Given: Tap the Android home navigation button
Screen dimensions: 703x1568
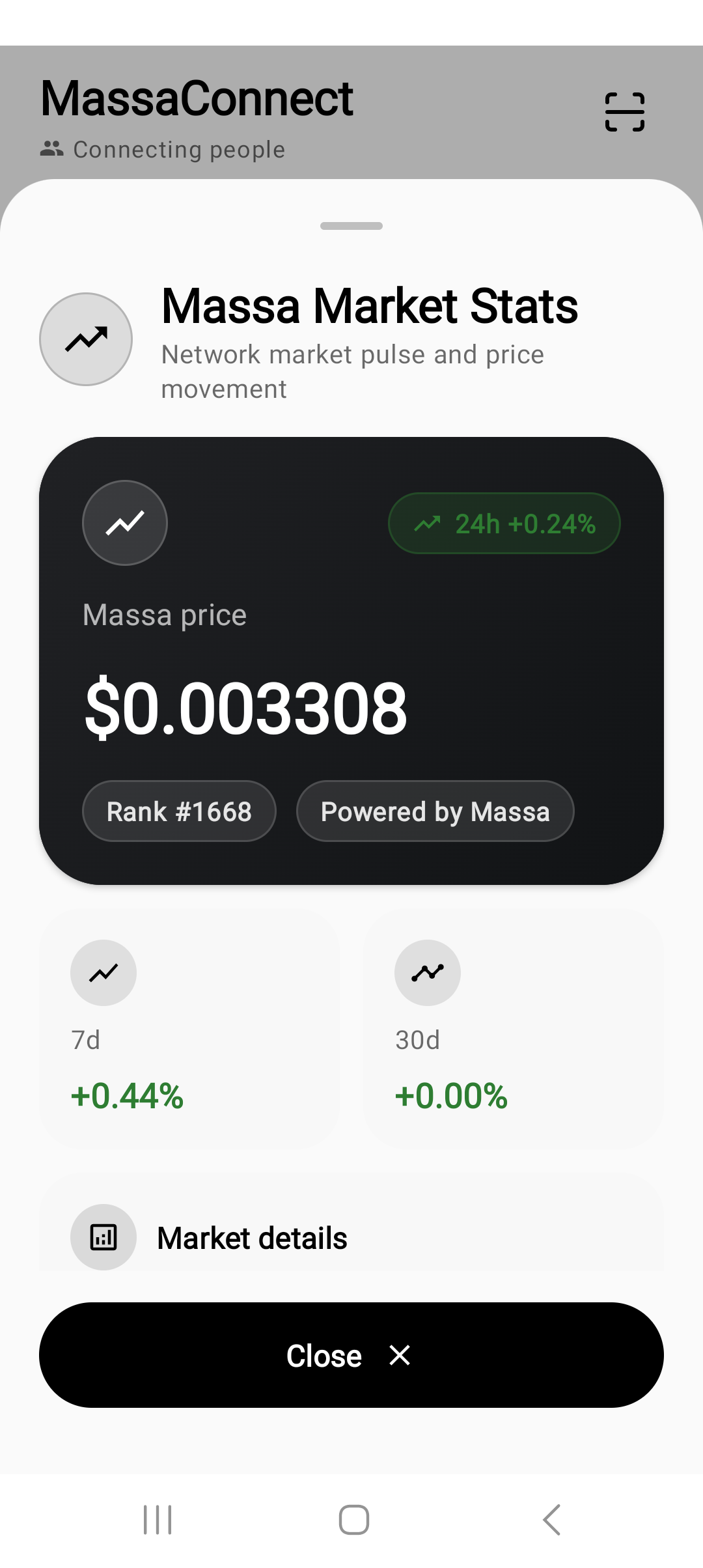Looking at the screenshot, I should pos(354,1520).
